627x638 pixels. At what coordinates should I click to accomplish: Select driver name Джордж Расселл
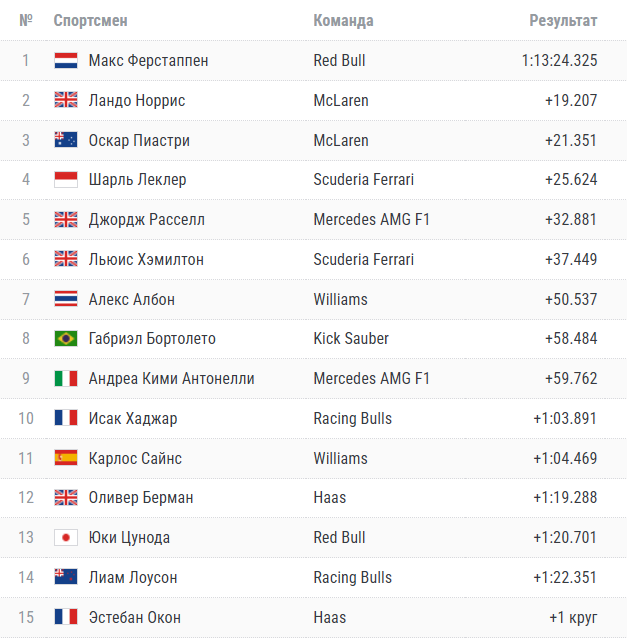point(148,220)
